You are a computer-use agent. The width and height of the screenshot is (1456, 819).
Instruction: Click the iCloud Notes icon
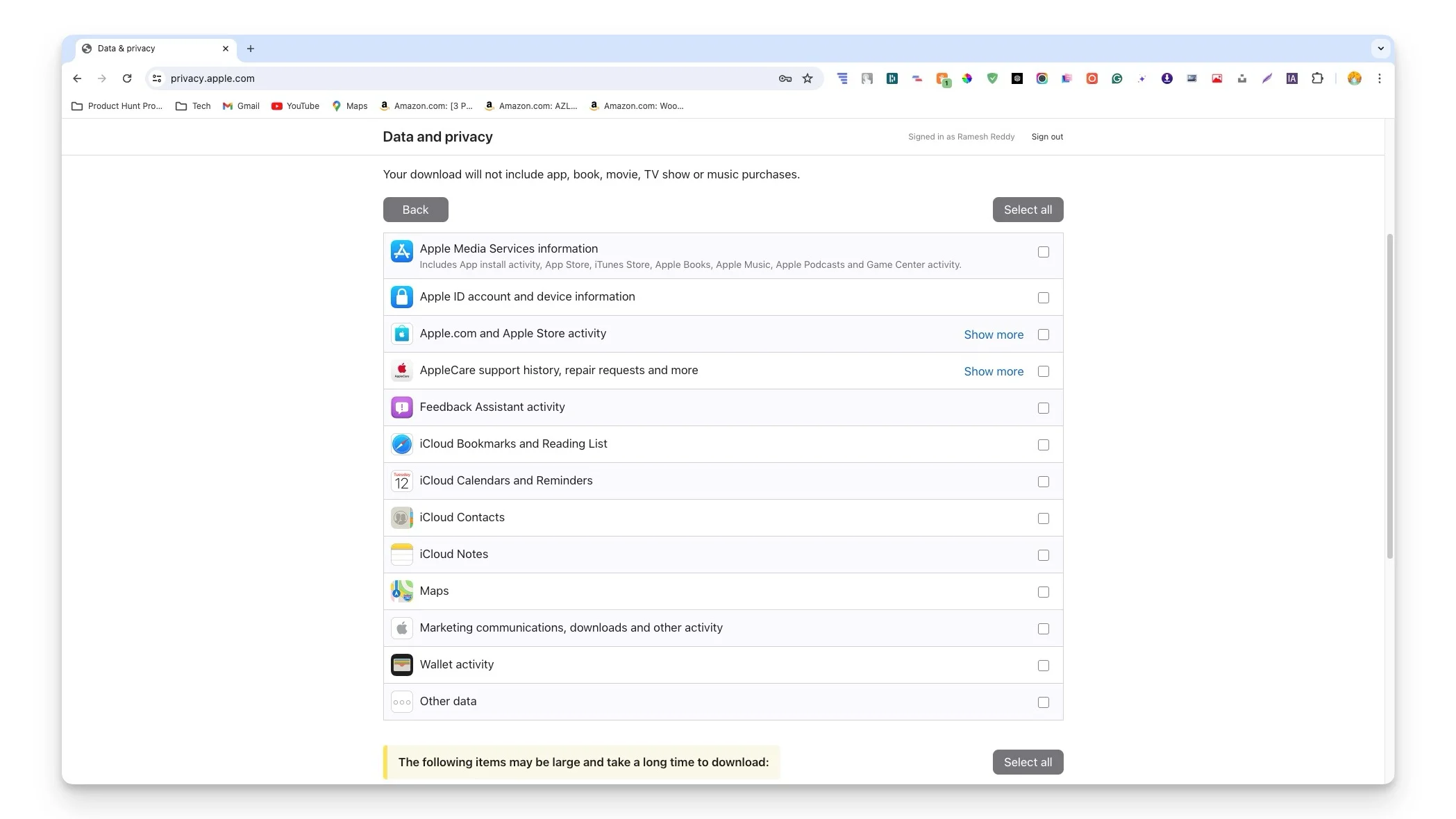[x=402, y=555]
